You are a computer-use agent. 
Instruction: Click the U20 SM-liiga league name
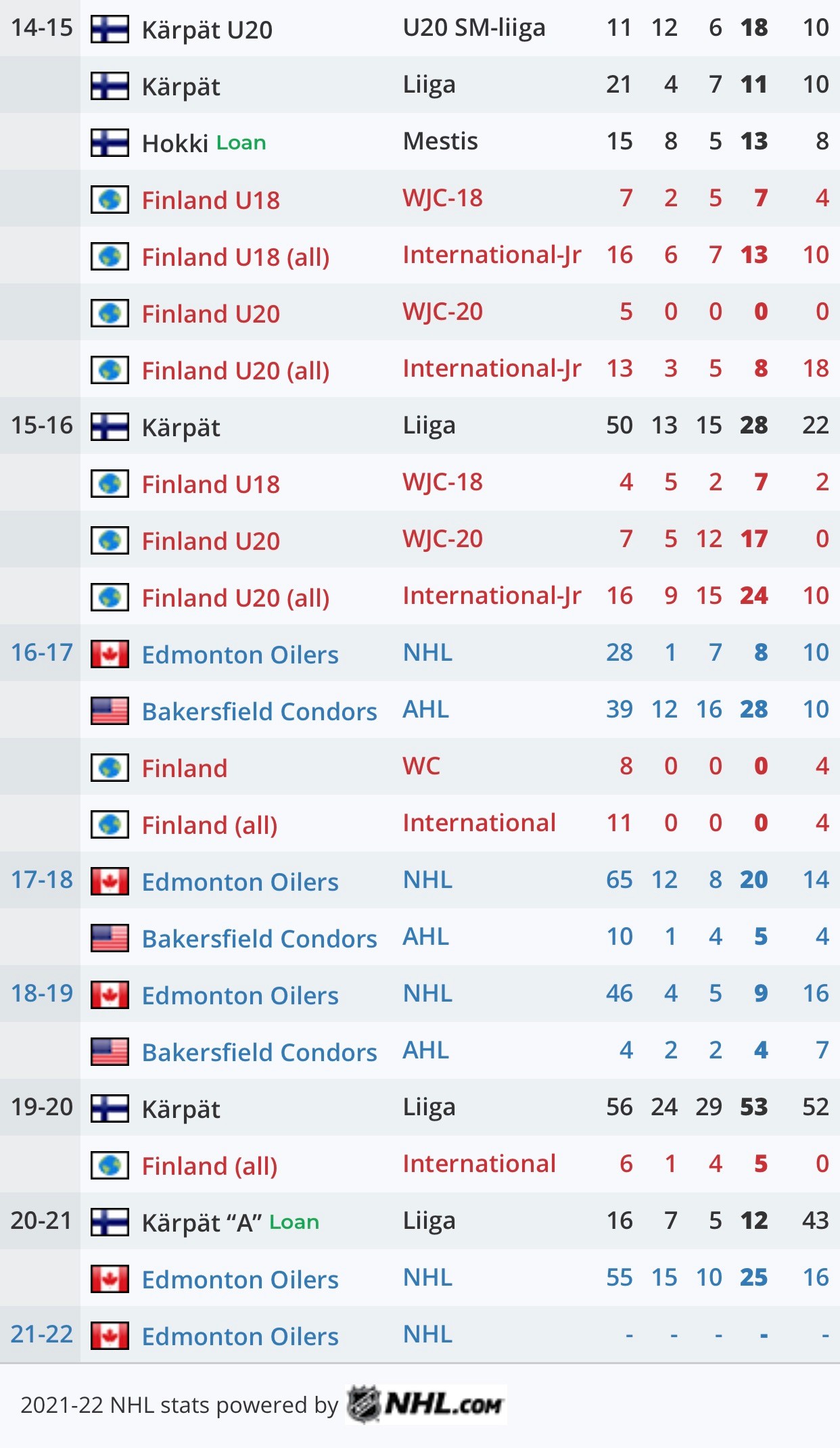(x=473, y=28)
